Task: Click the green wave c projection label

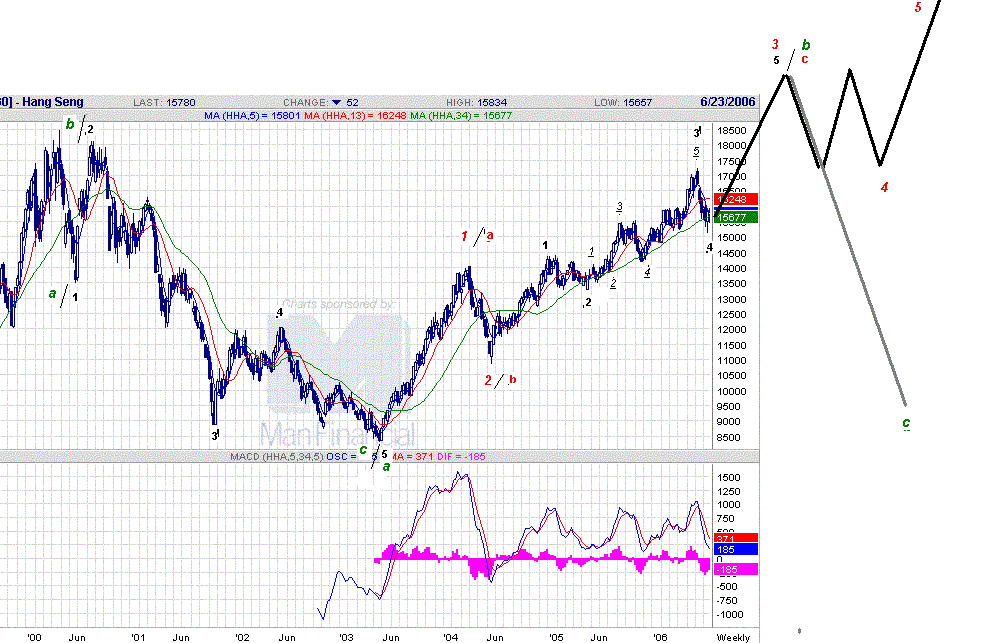Action: (906, 422)
